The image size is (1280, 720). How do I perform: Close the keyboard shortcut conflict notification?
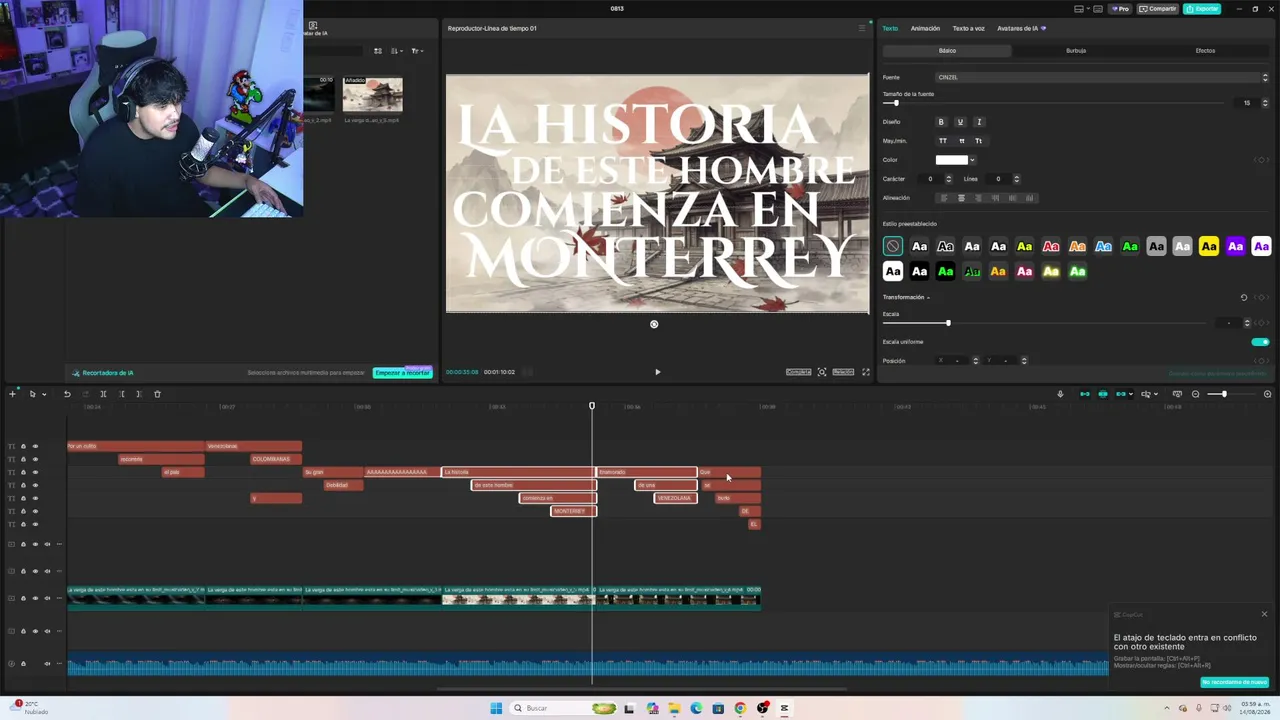1264,614
